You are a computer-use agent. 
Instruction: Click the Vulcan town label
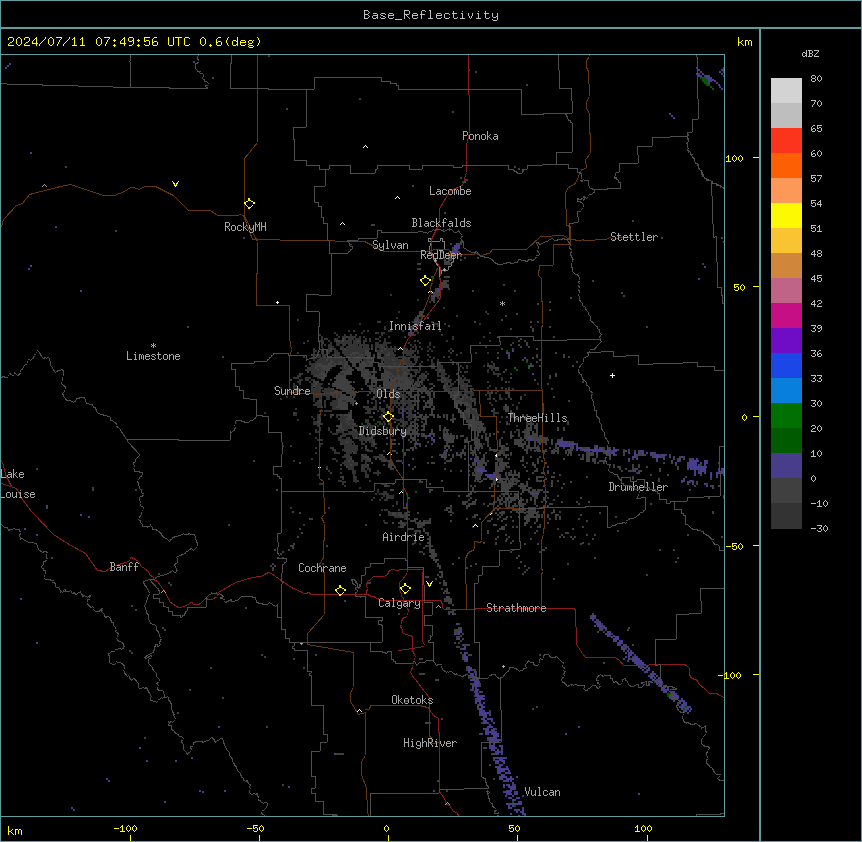(x=542, y=792)
